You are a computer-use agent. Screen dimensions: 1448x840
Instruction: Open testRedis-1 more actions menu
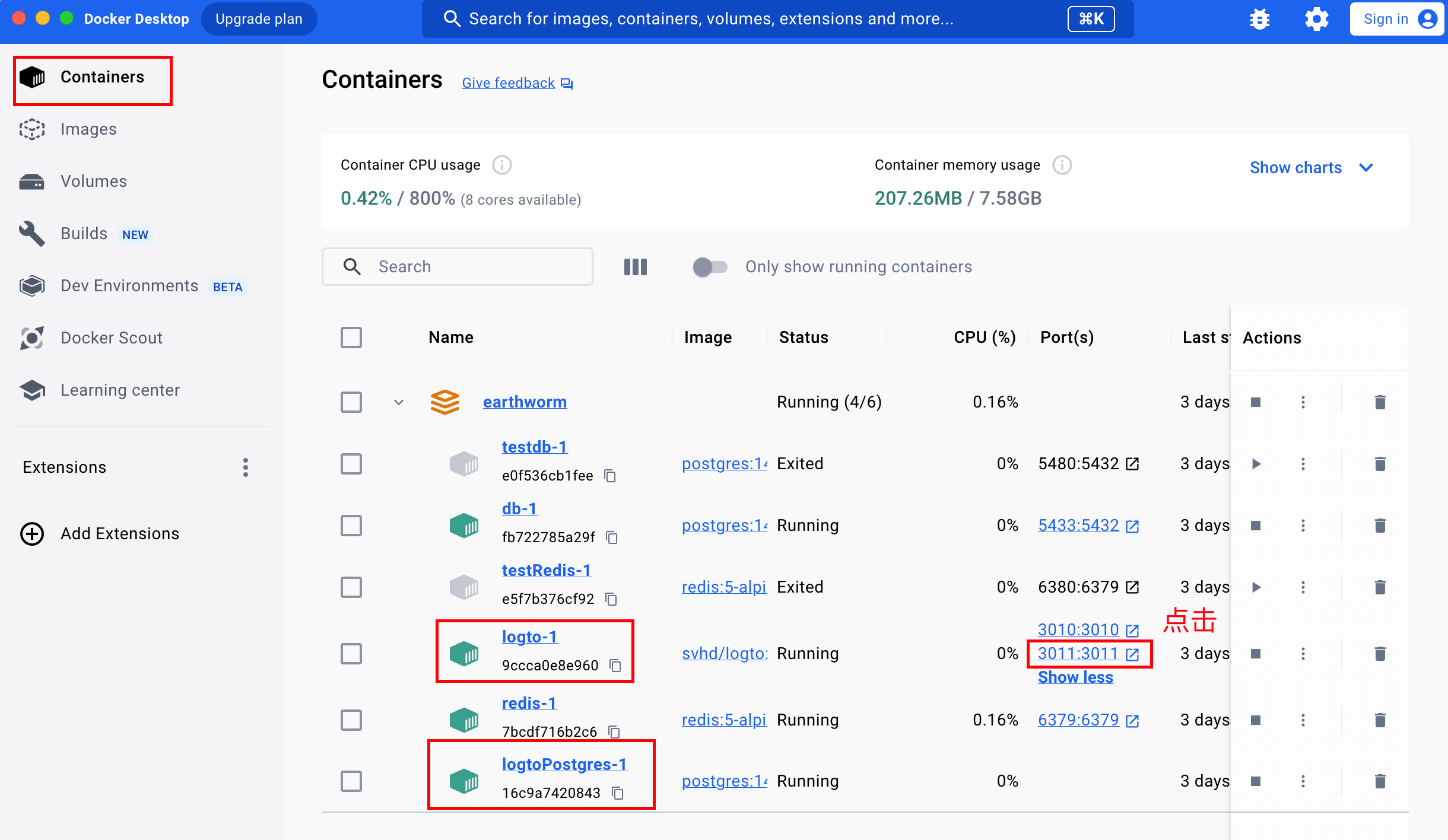pyautogui.click(x=1303, y=587)
